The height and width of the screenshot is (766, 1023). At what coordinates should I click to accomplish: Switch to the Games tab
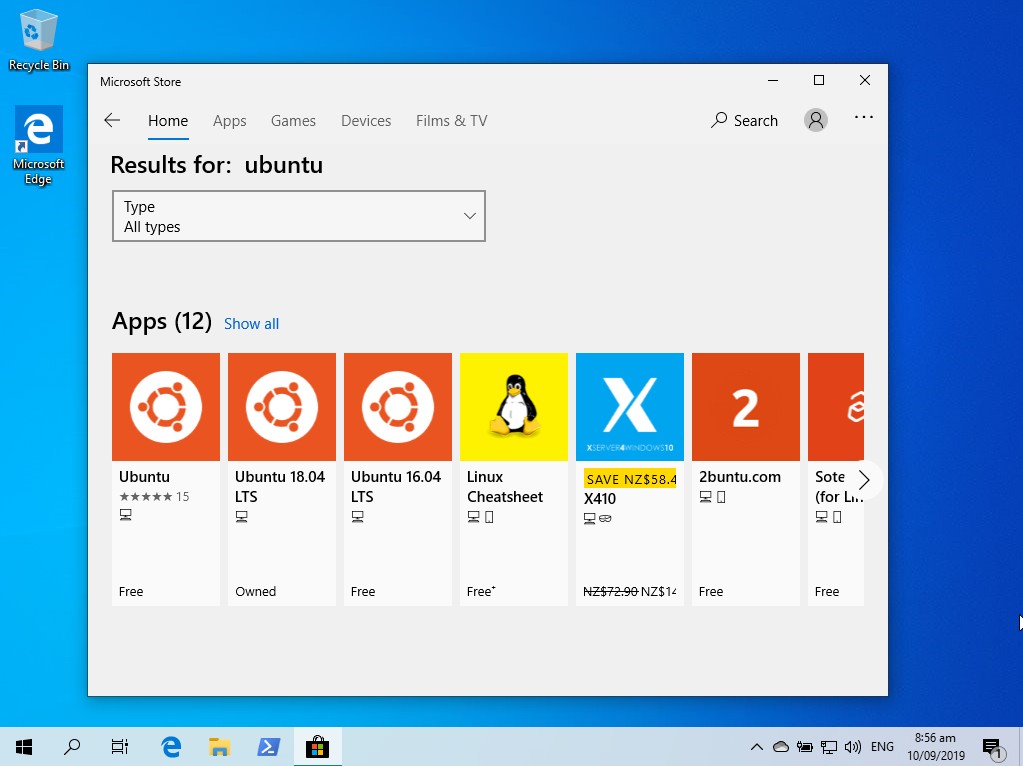click(x=293, y=120)
